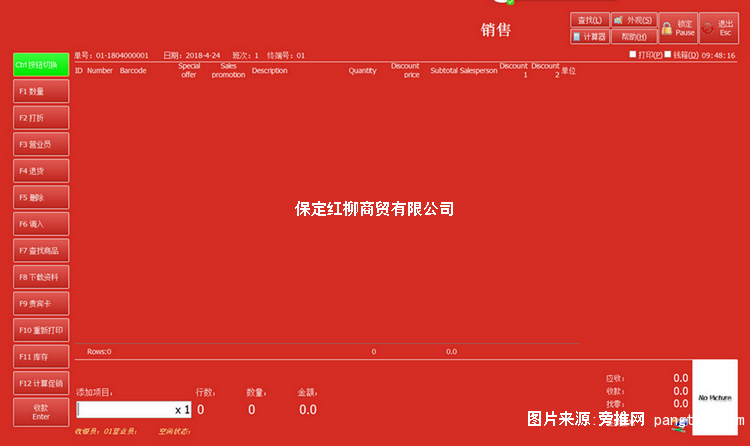The width and height of the screenshot is (750, 446).
Task: Click the order number 01-1804000001
Action: click(x=122, y=56)
